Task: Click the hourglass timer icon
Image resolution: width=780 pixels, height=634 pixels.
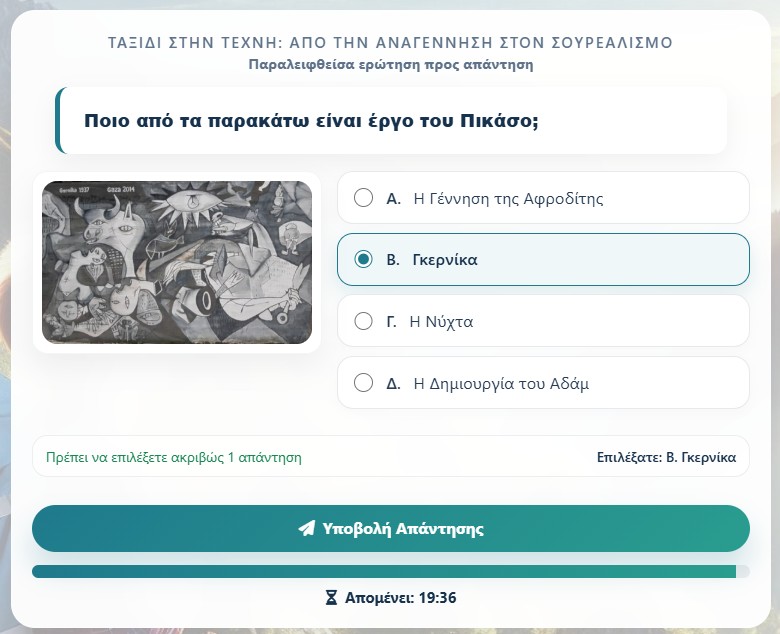Action: pos(331,597)
